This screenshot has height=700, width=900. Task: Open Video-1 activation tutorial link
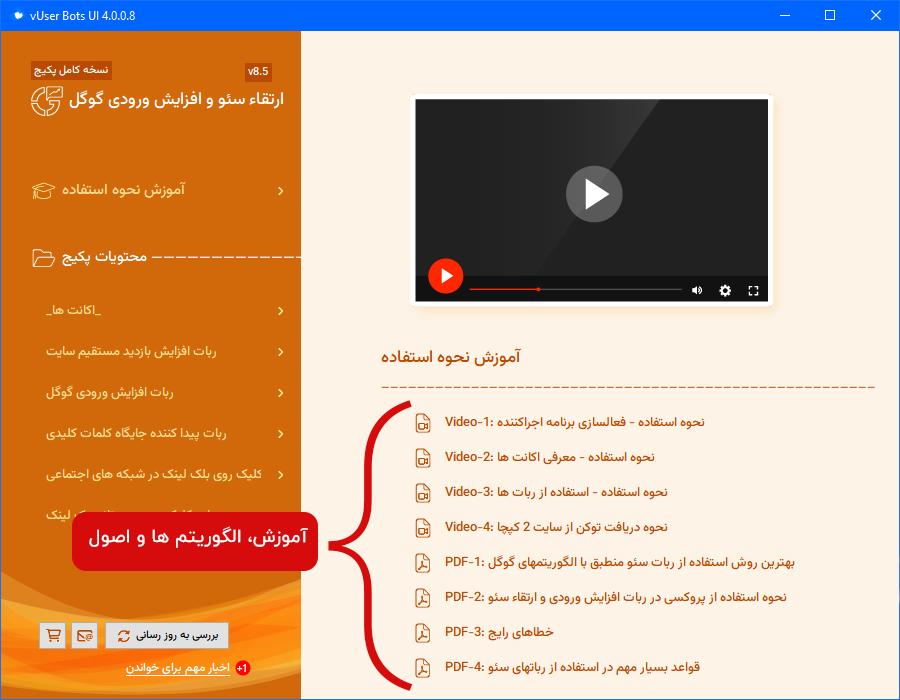click(x=575, y=422)
